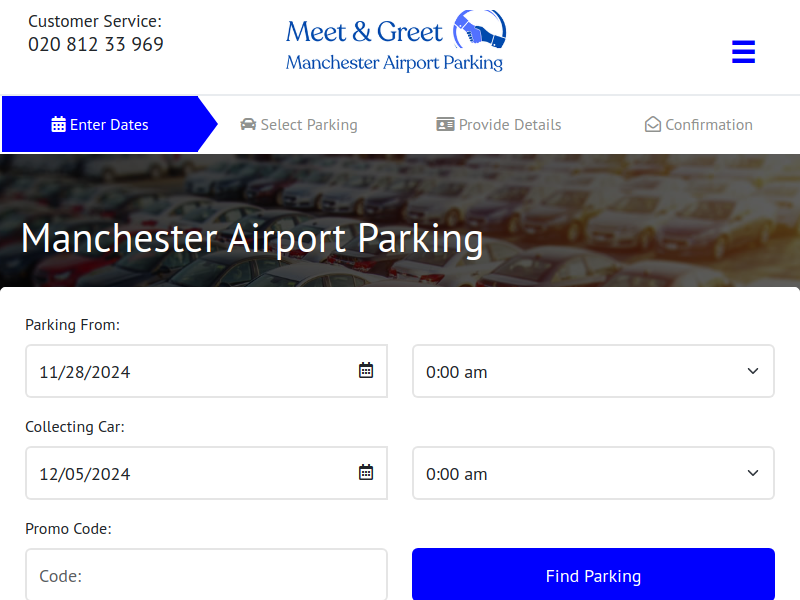800x600 pixels.
Task: Open calendar picker for Collecting Car date
Action: pyautogui.click(x=366, y=473)
